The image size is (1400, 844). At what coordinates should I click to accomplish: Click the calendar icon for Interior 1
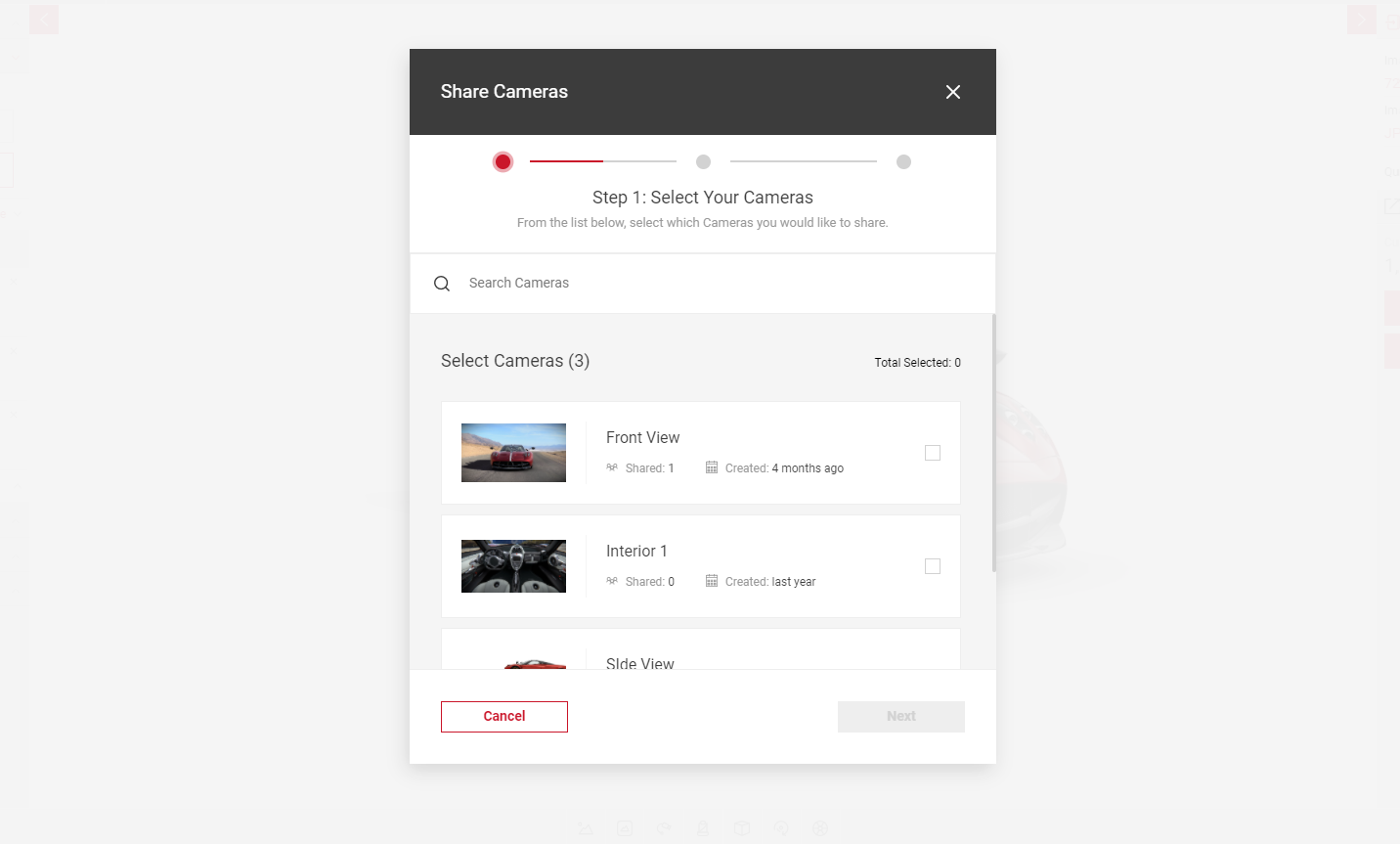(712, 581)
